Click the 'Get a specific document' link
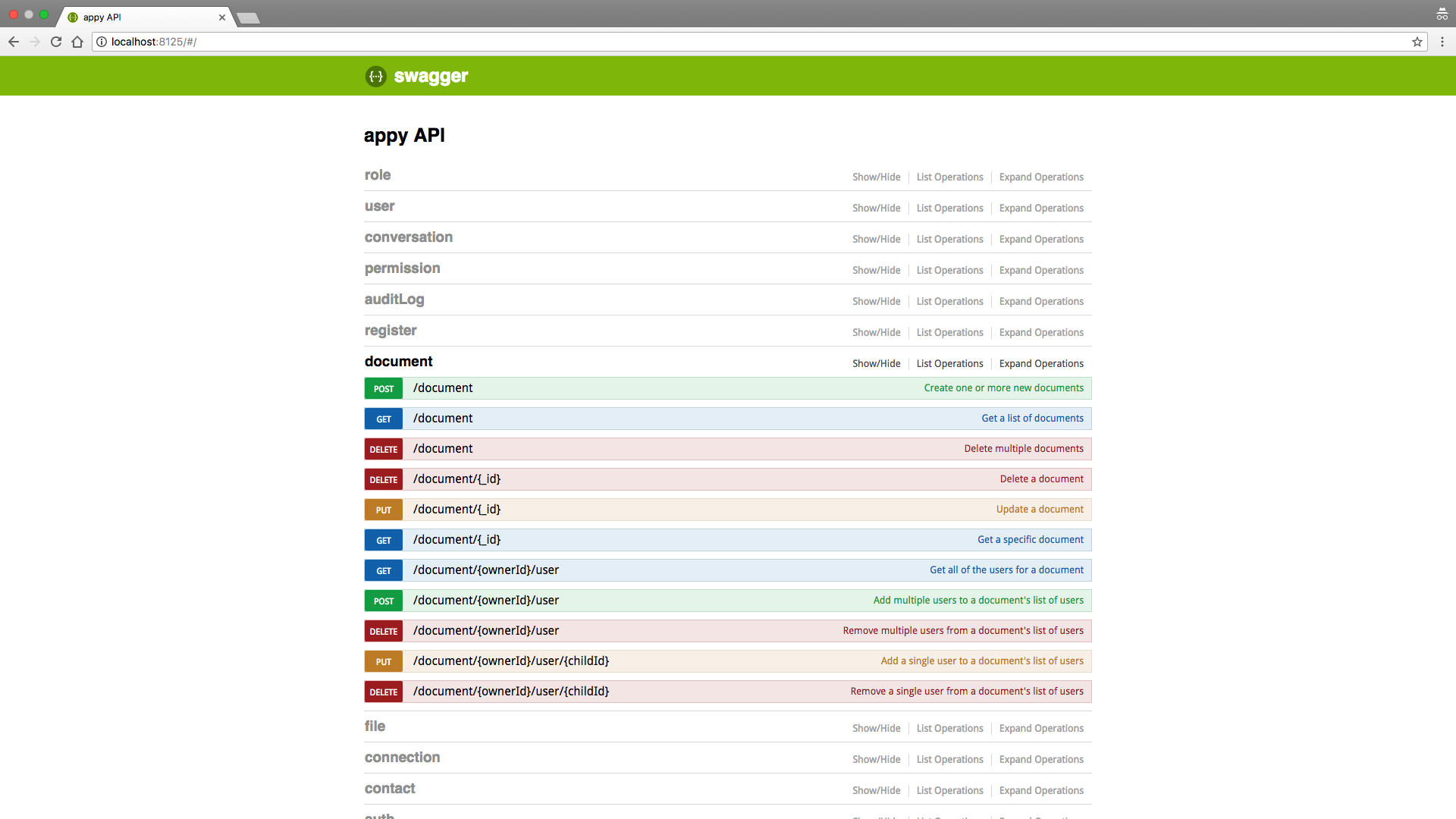Screen dimensions: 1456x819 (x=1030, y=540)
